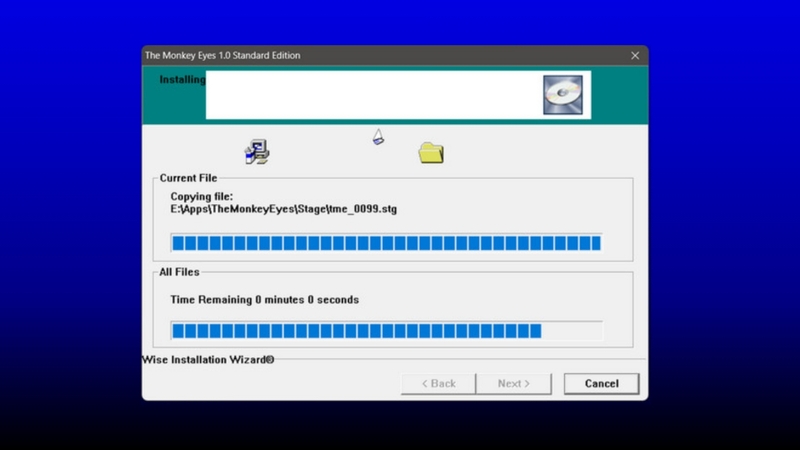Viewport: 800px width, 450px height.
Task: Click the Current File group label
Action: point(188,178)
